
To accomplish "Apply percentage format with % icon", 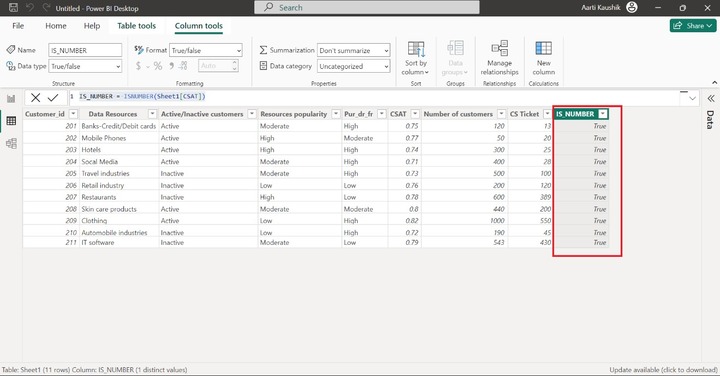I will 158,66.
